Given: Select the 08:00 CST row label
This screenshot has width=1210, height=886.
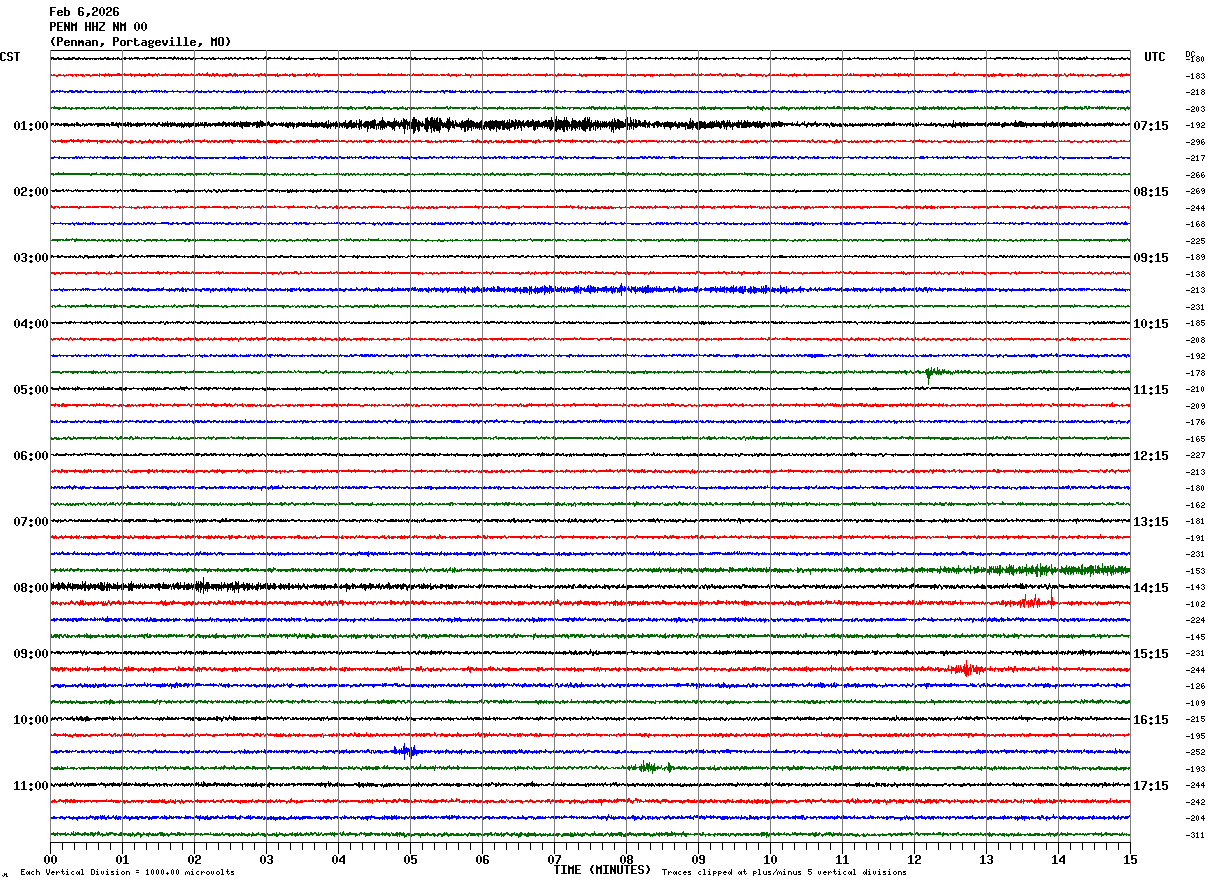Looking at the screenshot, I should pyautogui.click(x=31, y=588).
